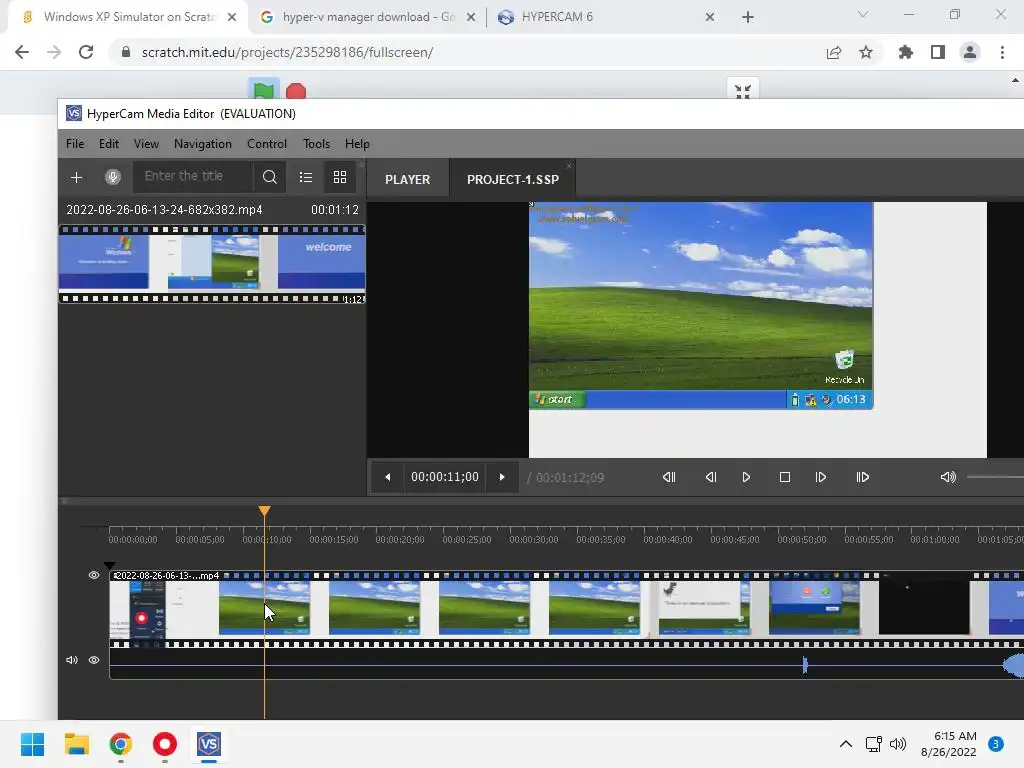Open File Explorer from taskbar
This screenshot has width=1024, height=768.
pyautogui.click(x=76, y=744)
